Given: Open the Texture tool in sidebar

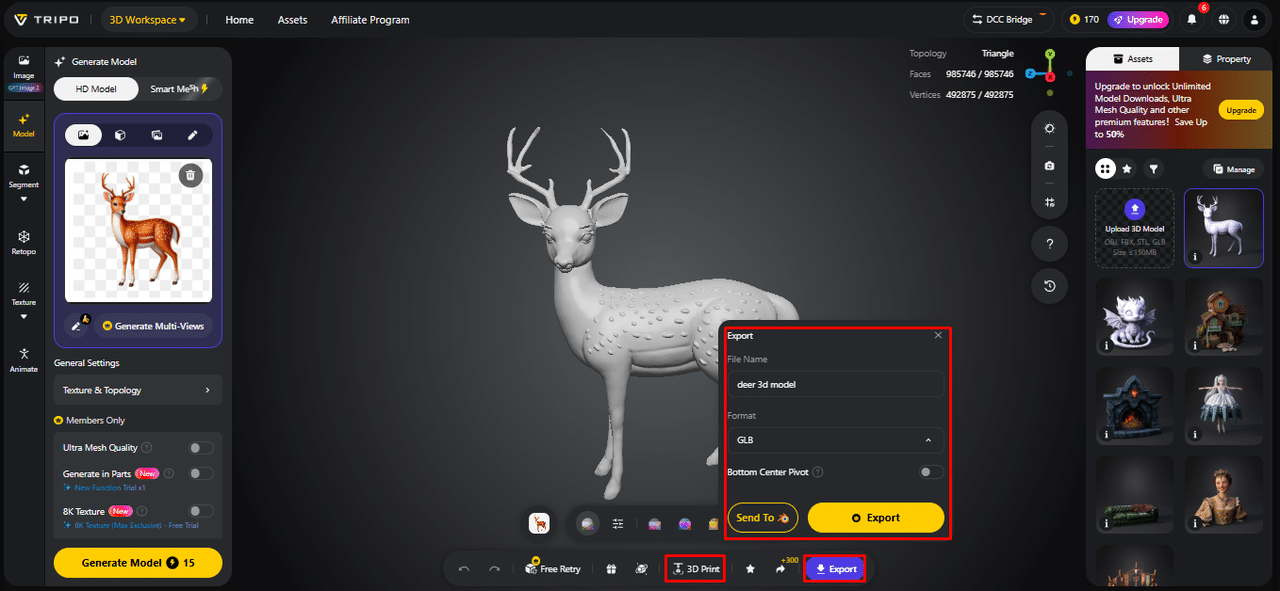Looking at the screenshot, I should click(24, 293).
